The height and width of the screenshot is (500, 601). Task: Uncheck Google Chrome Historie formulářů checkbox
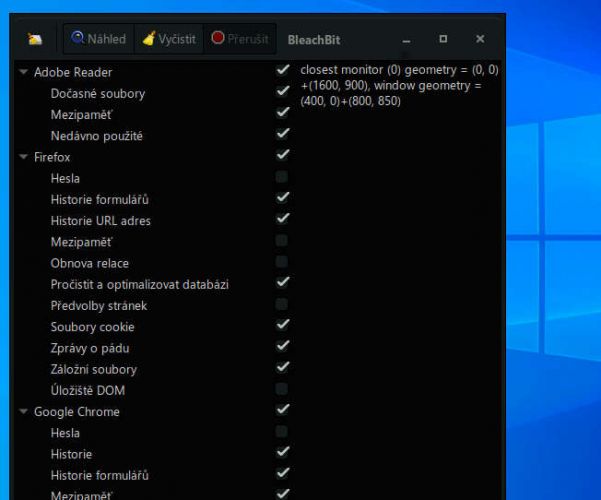(283, 473)
